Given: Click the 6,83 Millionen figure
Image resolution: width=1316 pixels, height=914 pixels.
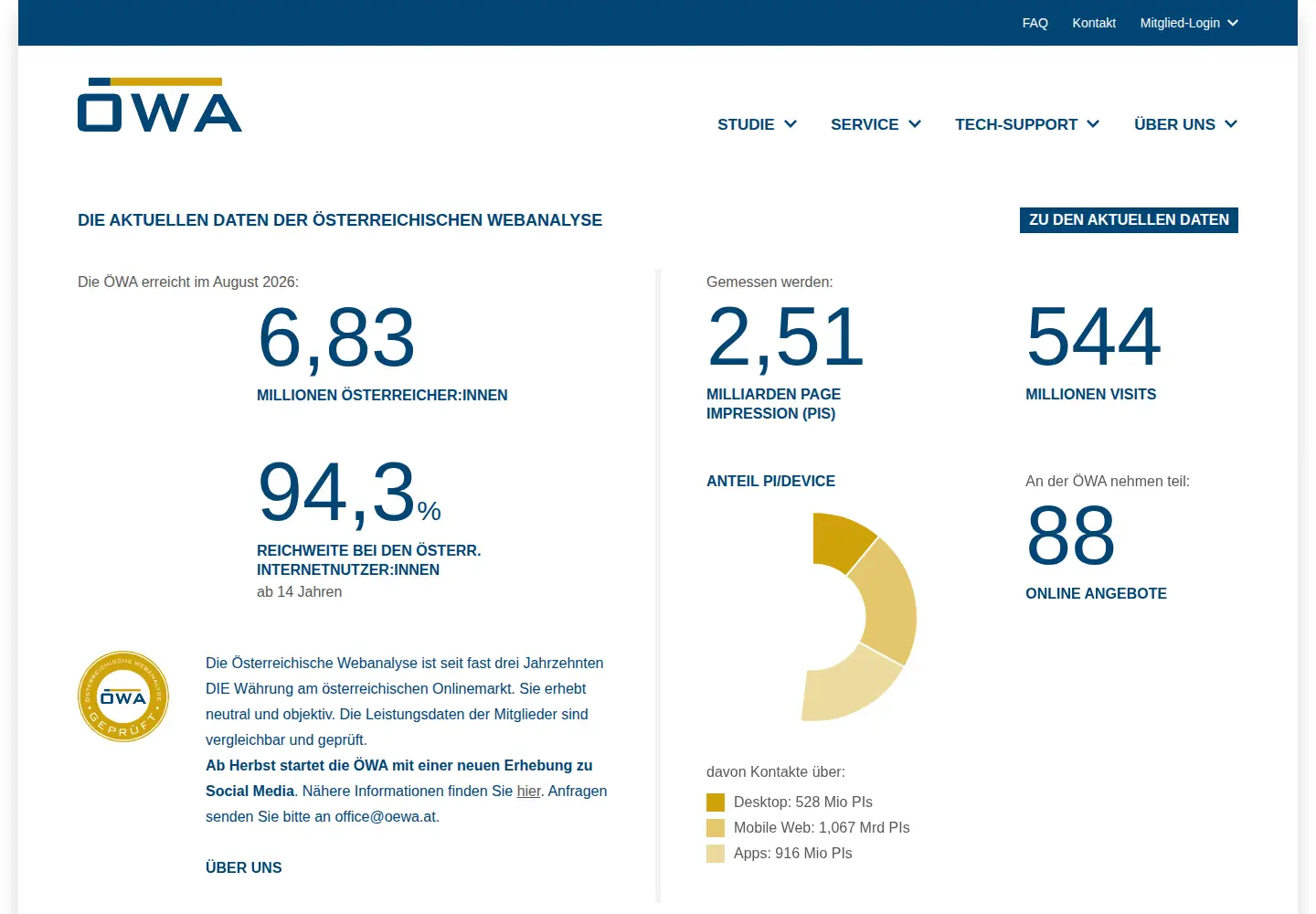Looking at the screenshot, I should (x=336, y=338).
